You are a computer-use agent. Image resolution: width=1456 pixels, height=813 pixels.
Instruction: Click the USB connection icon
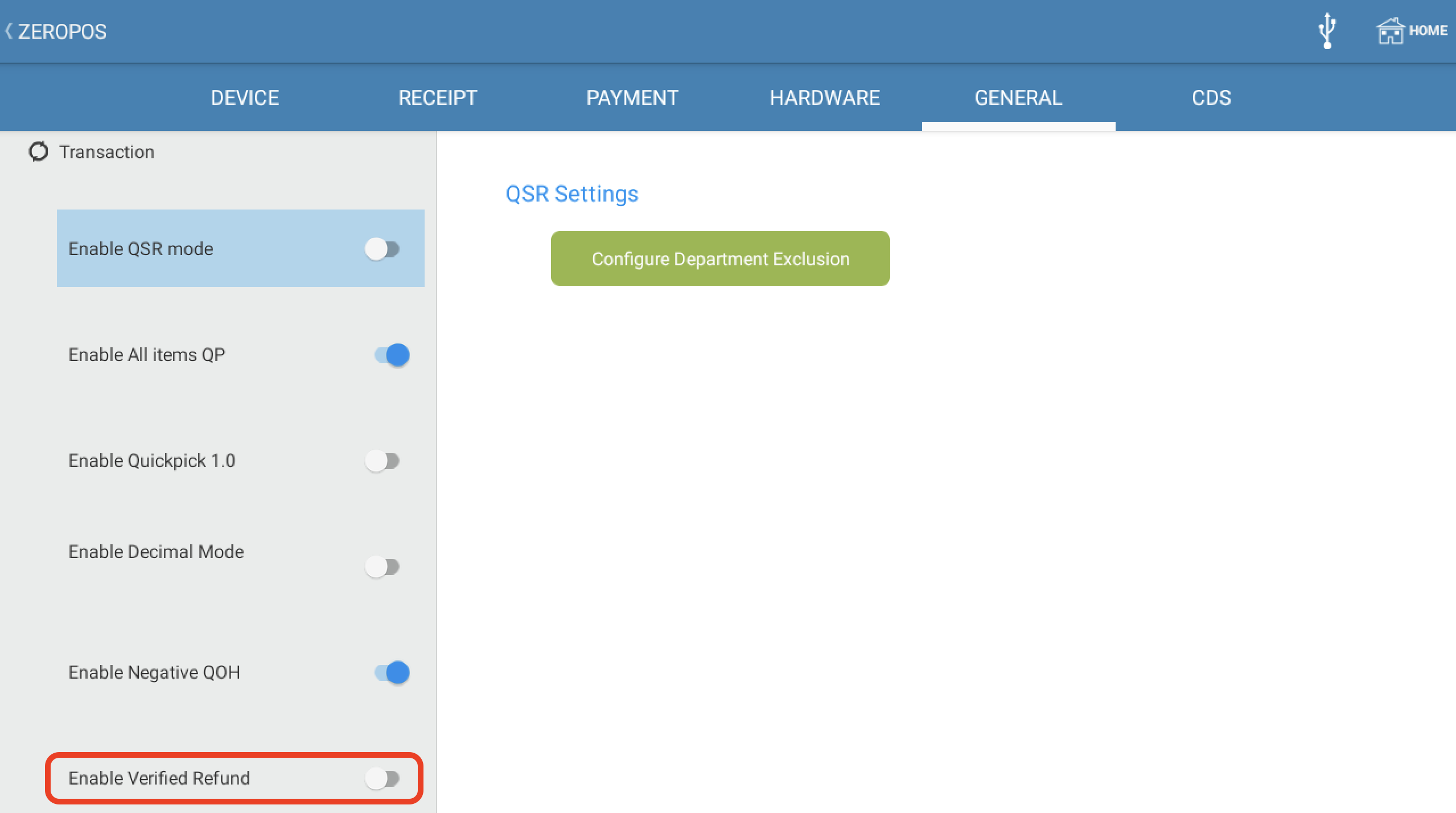pyautogui.click(x=1327, y=31)
